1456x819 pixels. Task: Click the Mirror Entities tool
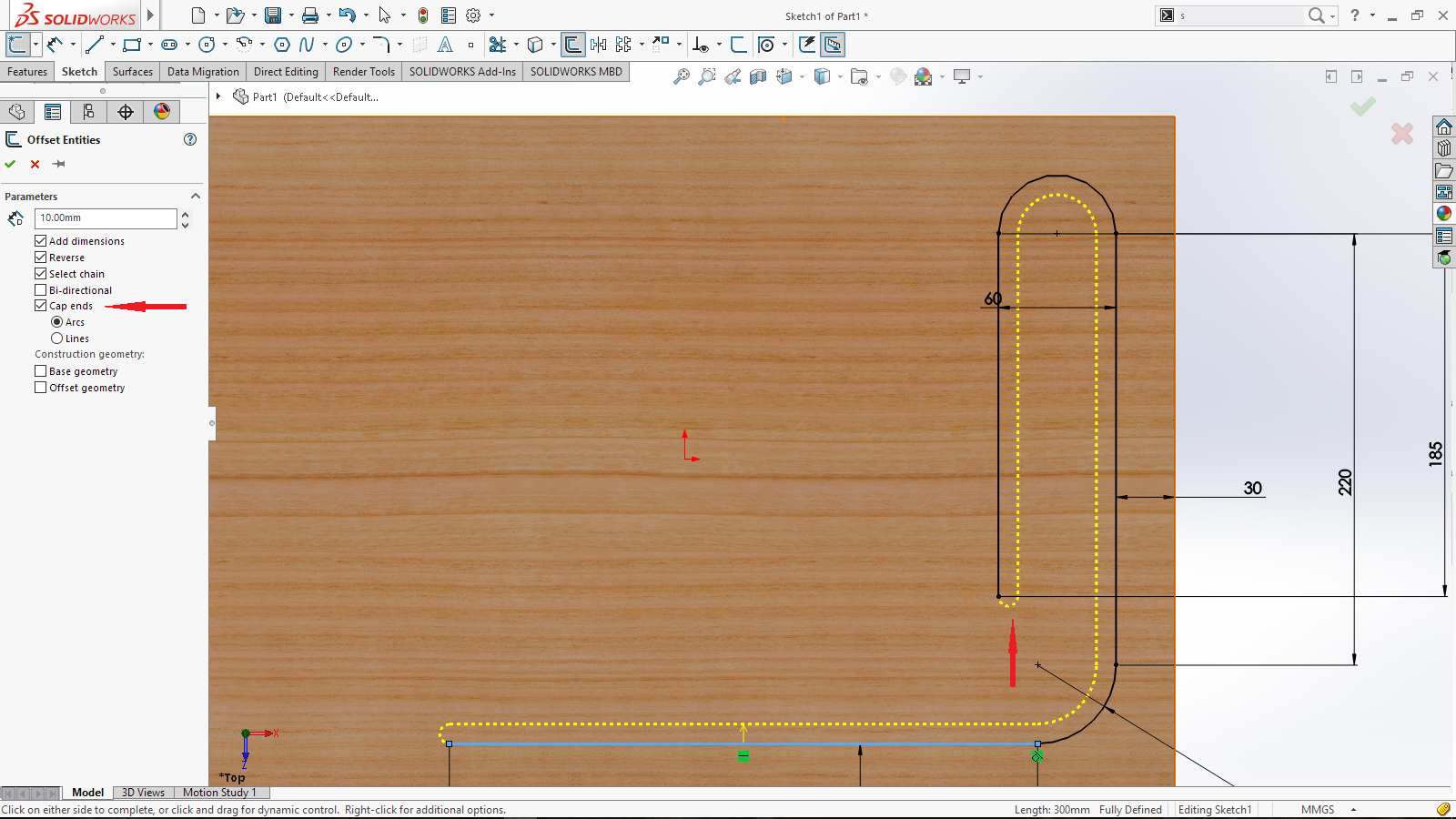(x=598, y=45)
